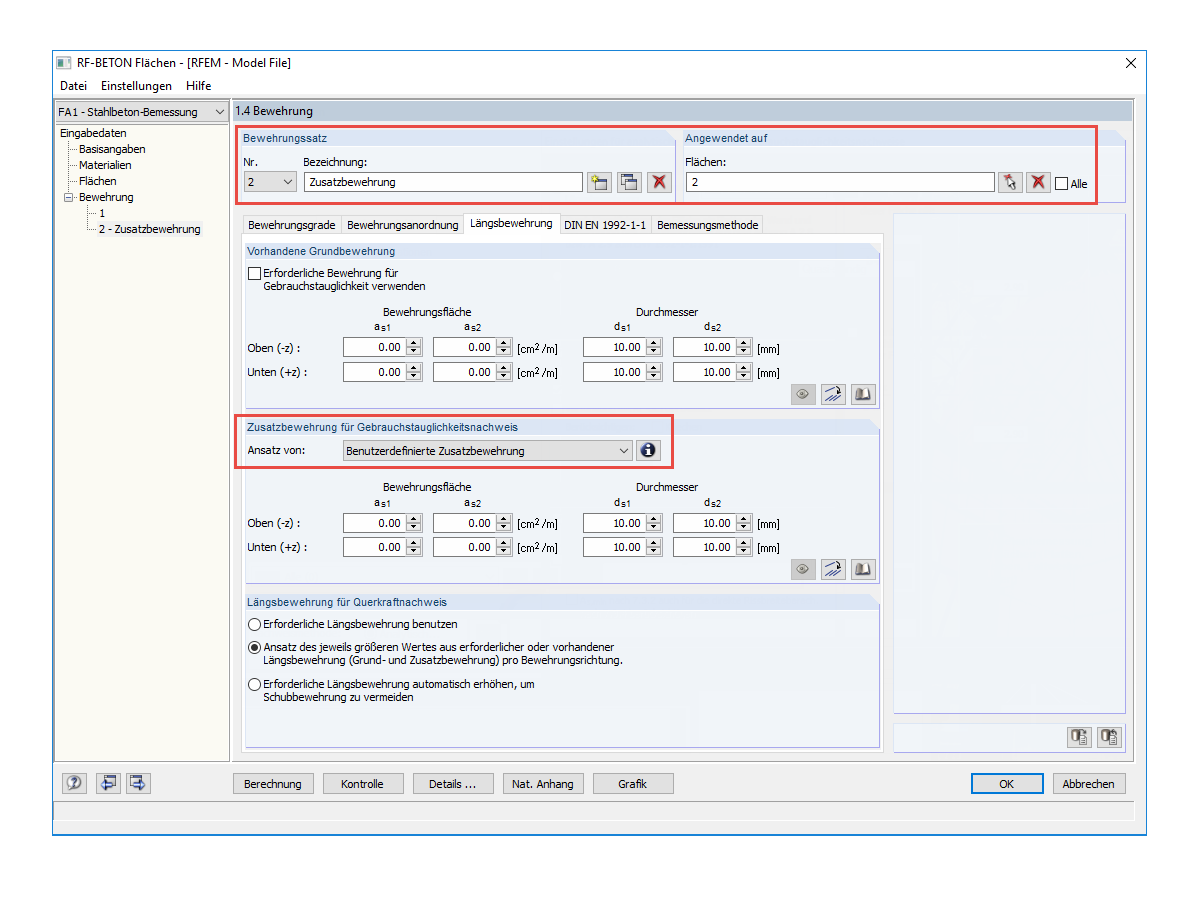Viewport: 1200px width, 900px height.
Task: Clear the Flächen list red X icon
Action: pos(1039,182)
